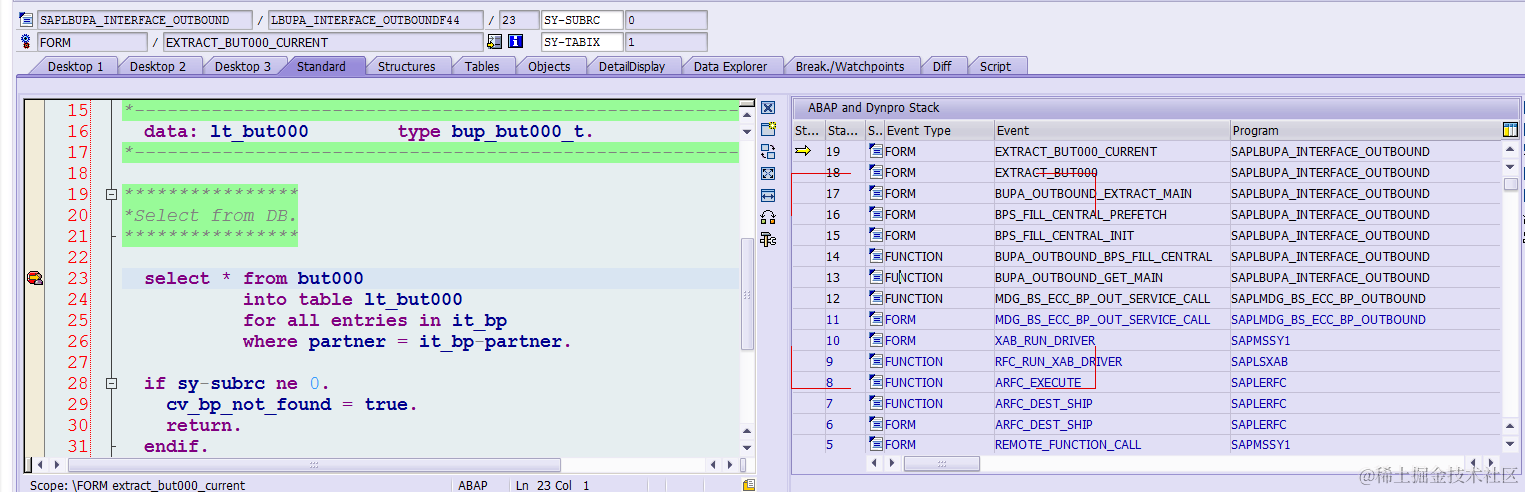Click the Program column header
The width and height of the screenshot is (1525, 492).
point(1366,130)
